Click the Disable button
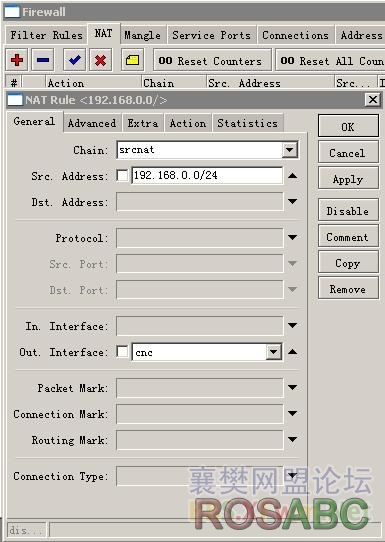 point(348,210)
